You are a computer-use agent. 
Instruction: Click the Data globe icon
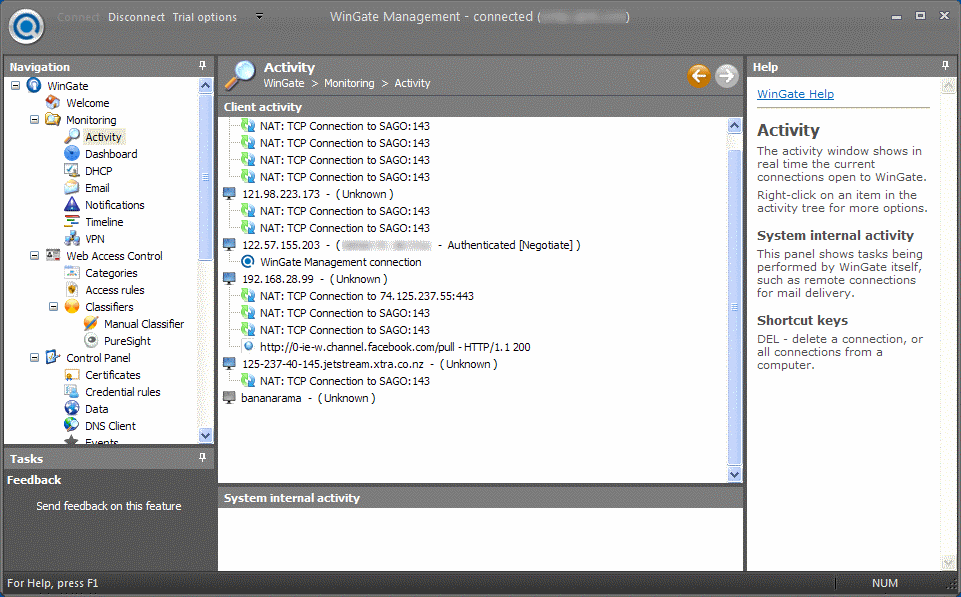[72, 408]
